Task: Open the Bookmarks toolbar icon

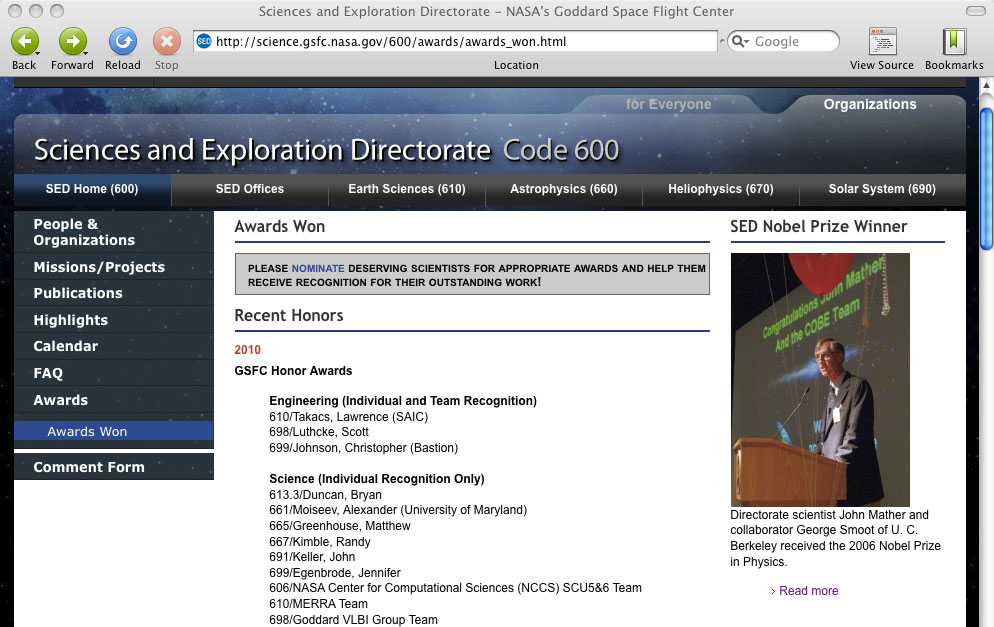Action: 954,42
